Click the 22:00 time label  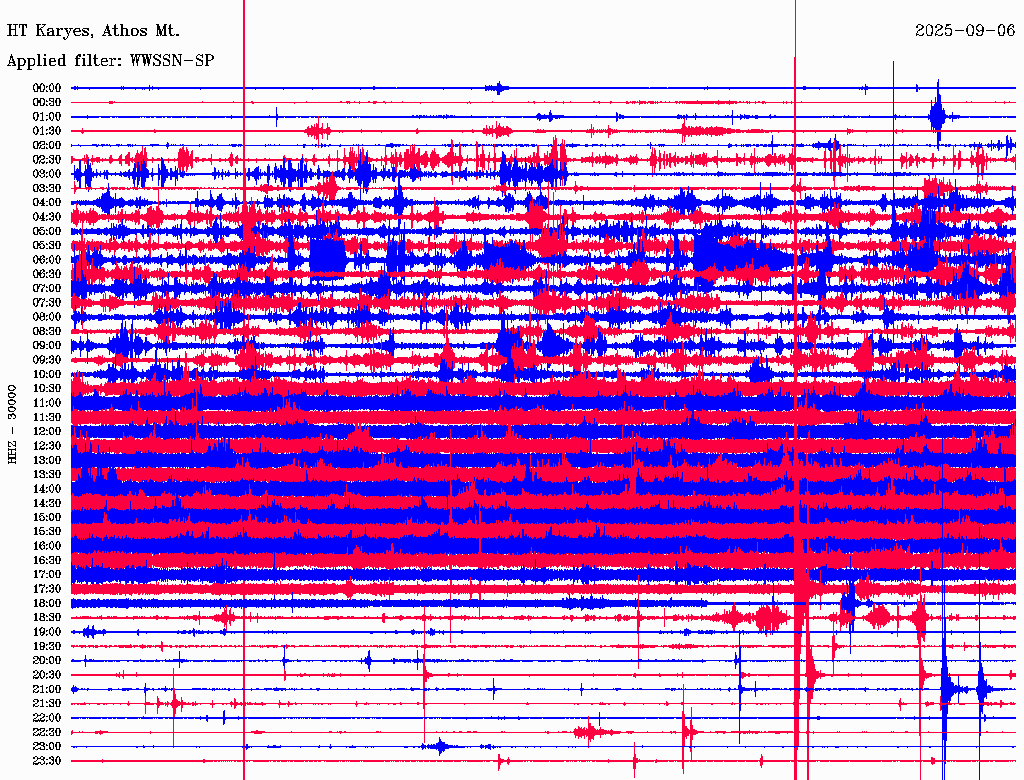pyautogui.click(x=47, y=718)
